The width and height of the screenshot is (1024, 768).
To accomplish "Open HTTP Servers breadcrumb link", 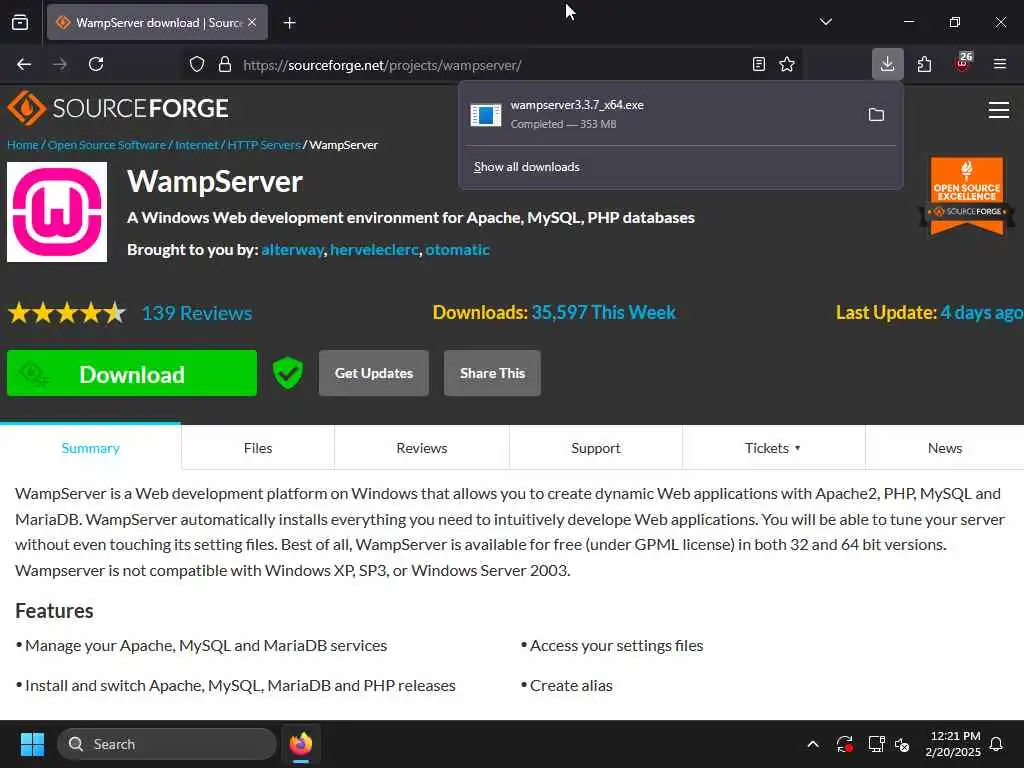I will click(x=264, y=145).
